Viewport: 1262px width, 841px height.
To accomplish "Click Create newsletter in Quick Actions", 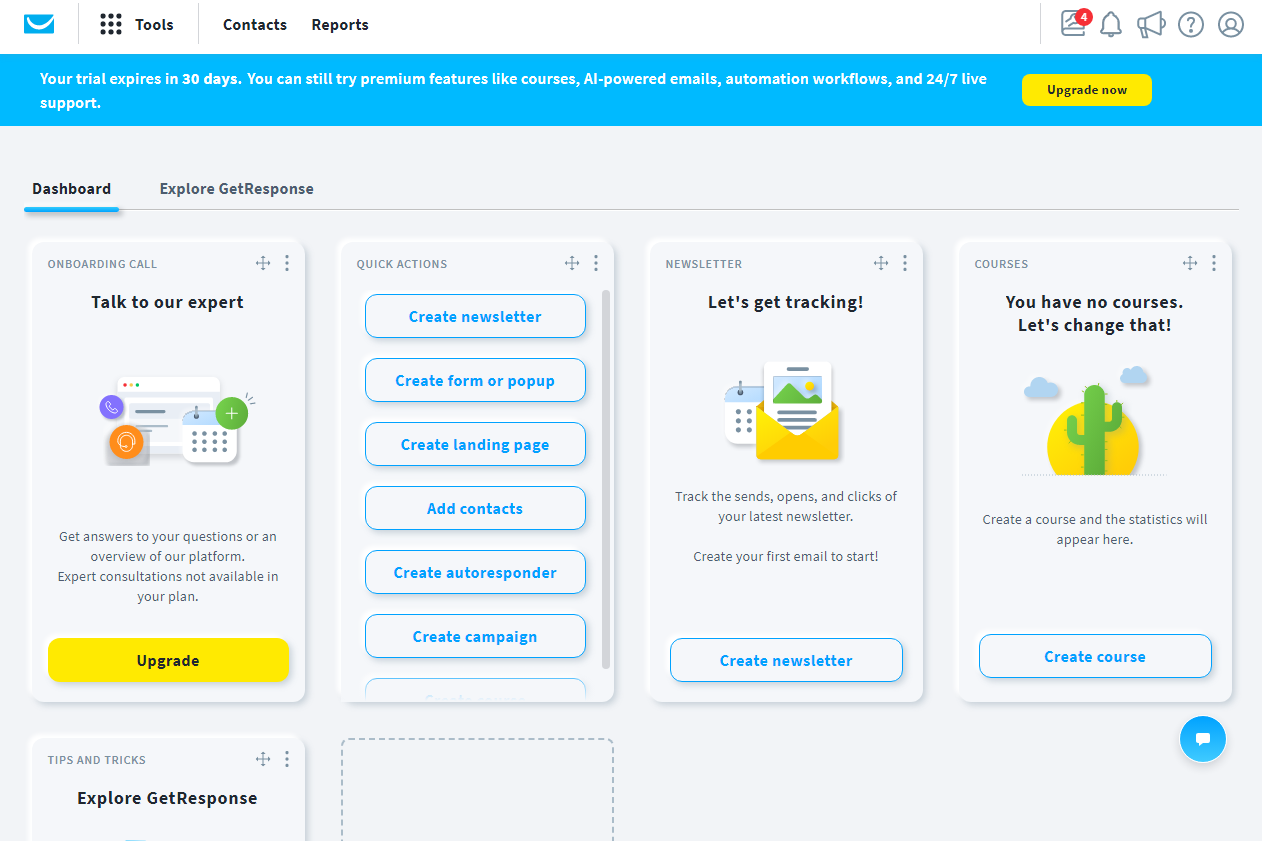I will [475, 316].
